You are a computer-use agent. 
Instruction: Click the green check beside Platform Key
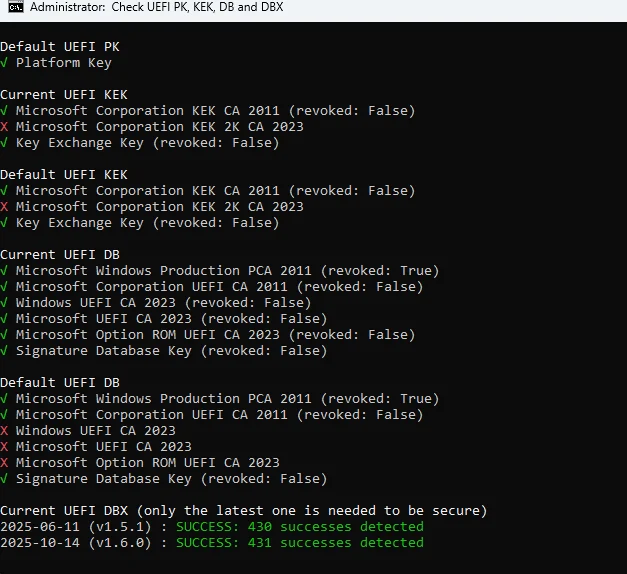tap(4, 63)
